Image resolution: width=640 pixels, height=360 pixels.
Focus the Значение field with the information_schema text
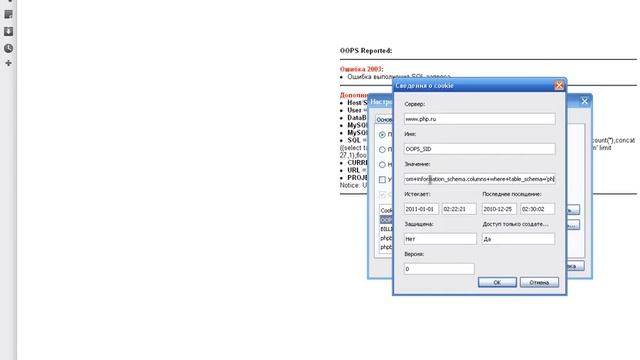click(x=480, y=179)
